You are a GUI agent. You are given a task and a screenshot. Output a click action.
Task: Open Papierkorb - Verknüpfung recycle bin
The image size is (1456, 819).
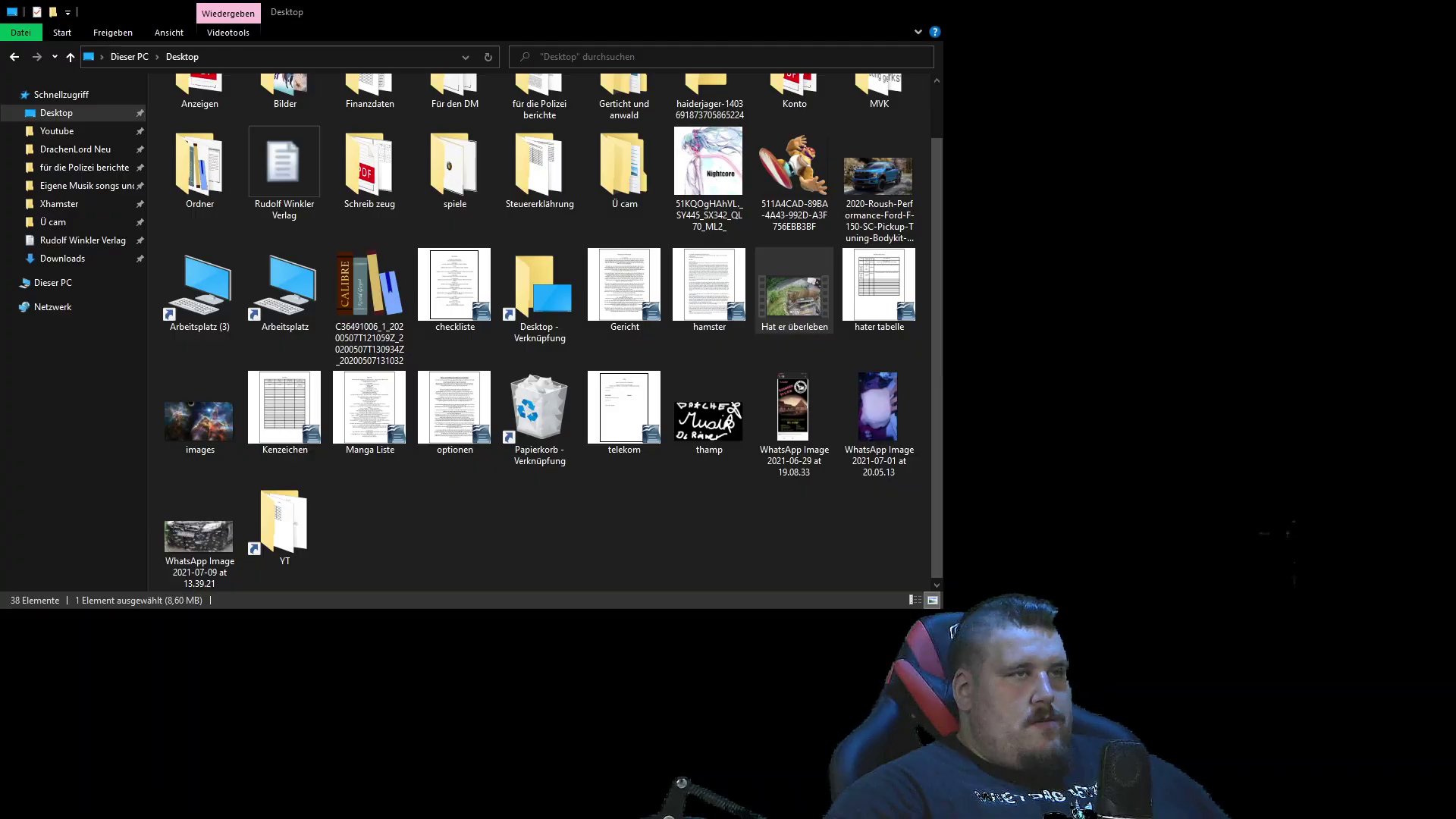pyautogui.click(x=539, y=408)
